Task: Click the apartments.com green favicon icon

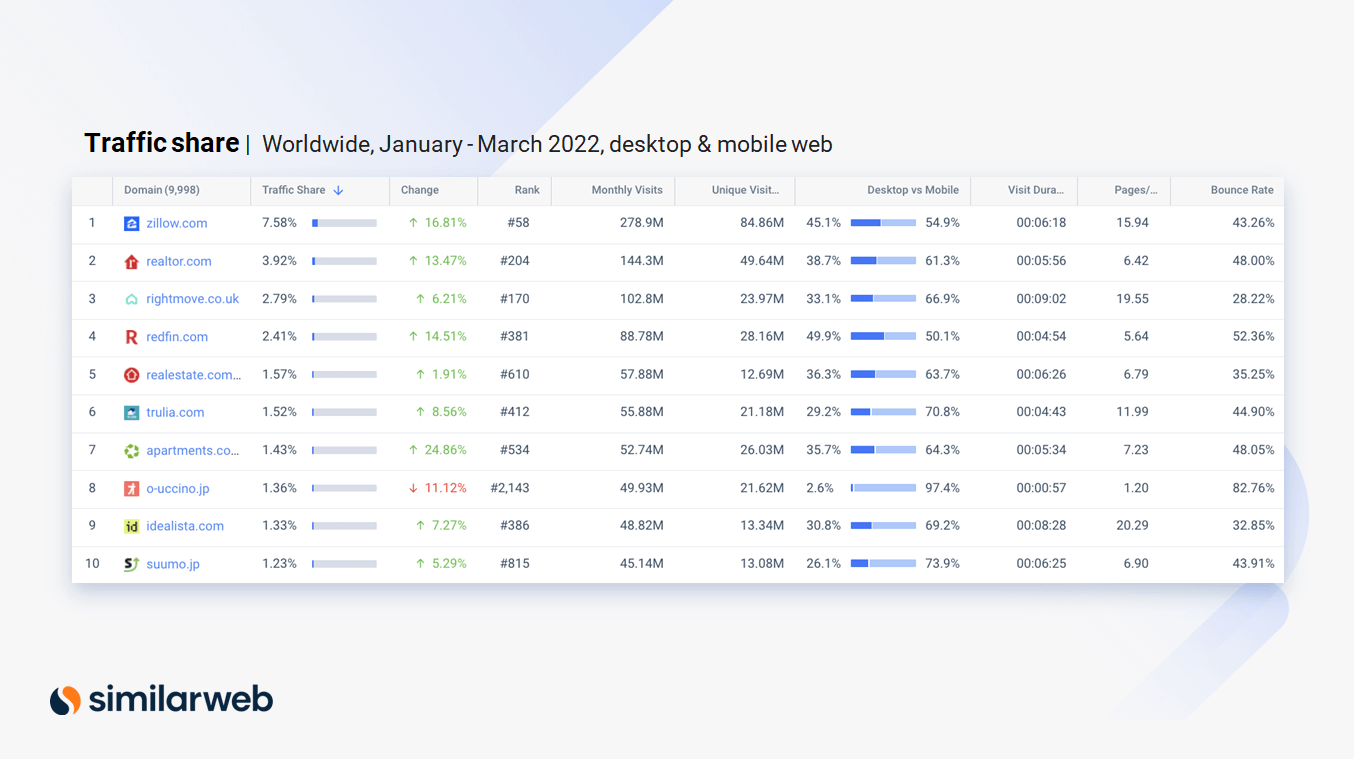Action: 131,451
